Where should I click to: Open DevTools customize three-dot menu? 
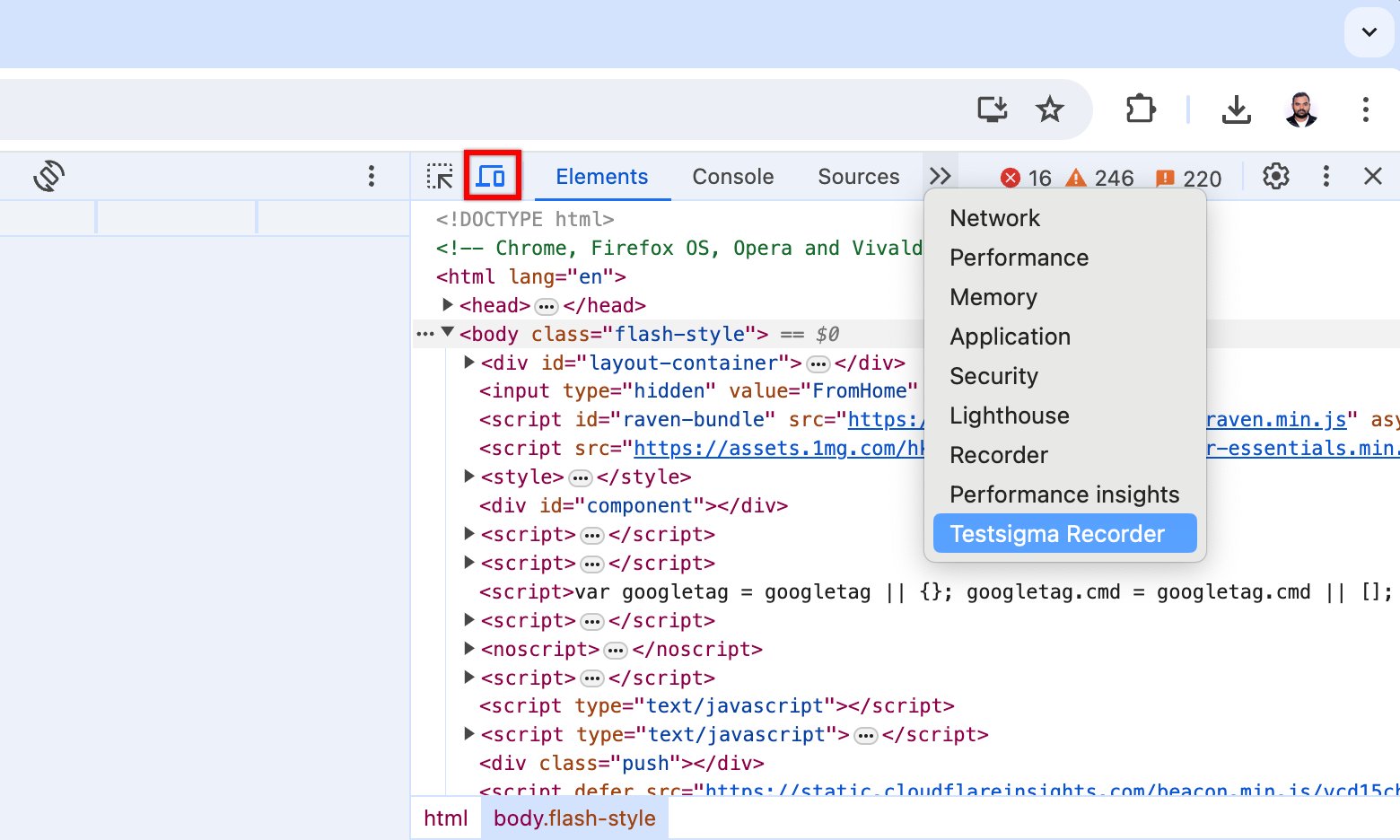[x=1326, y=176]
